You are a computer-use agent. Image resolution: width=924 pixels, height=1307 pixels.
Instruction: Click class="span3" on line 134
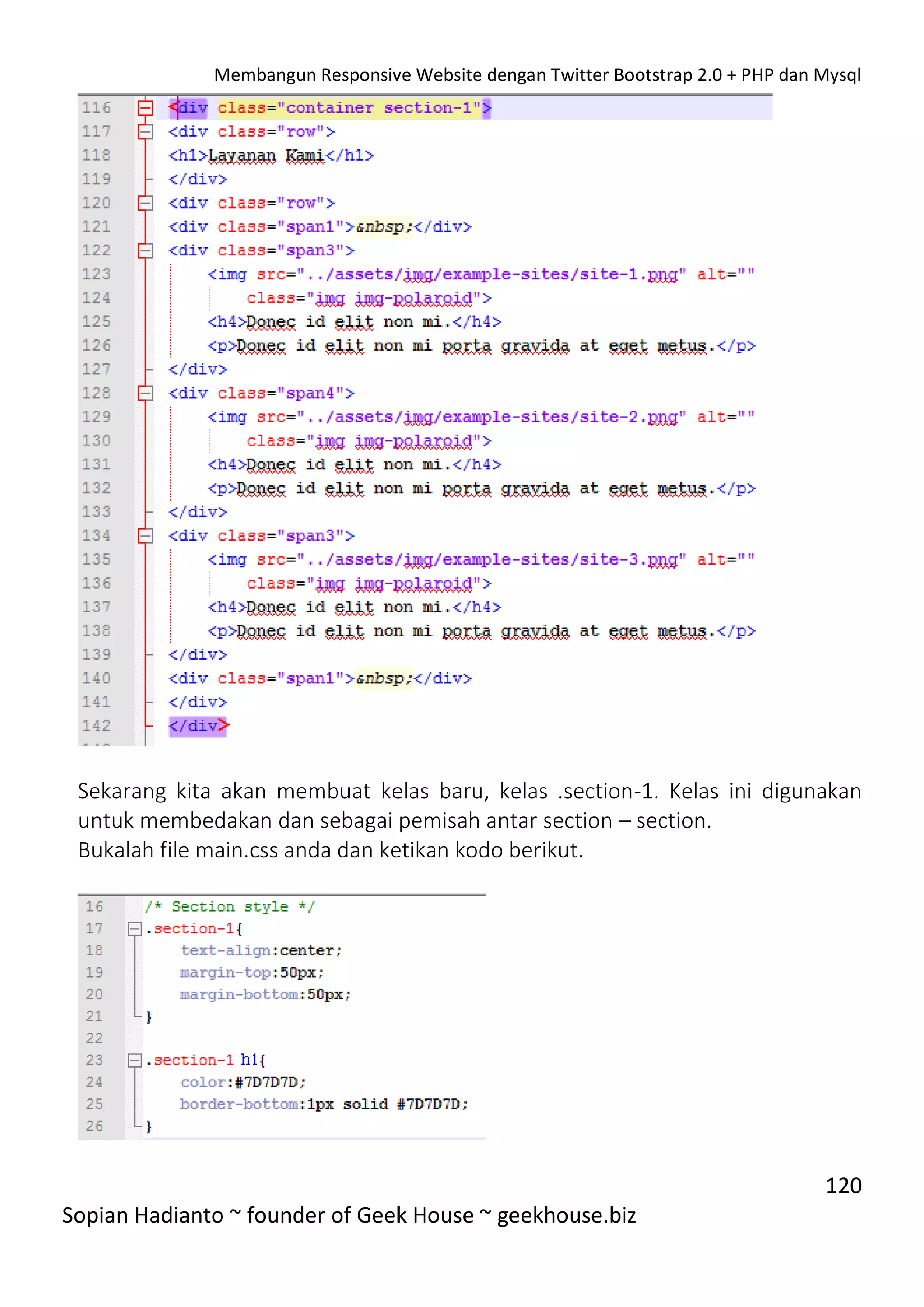point(281,536)
